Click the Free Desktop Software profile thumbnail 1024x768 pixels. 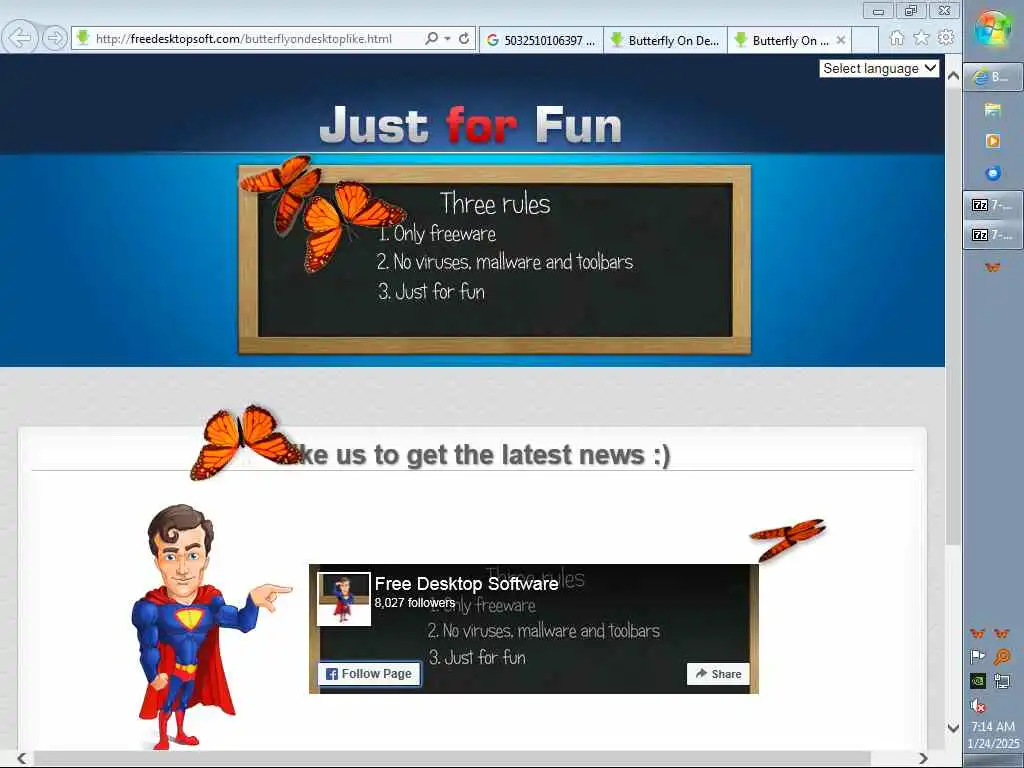344,599
